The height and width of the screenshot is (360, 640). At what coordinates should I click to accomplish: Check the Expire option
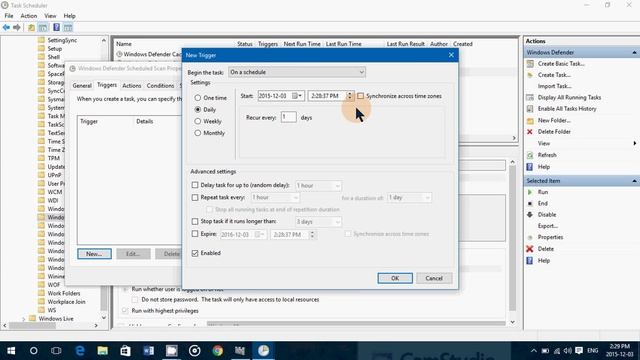[195, 234]
